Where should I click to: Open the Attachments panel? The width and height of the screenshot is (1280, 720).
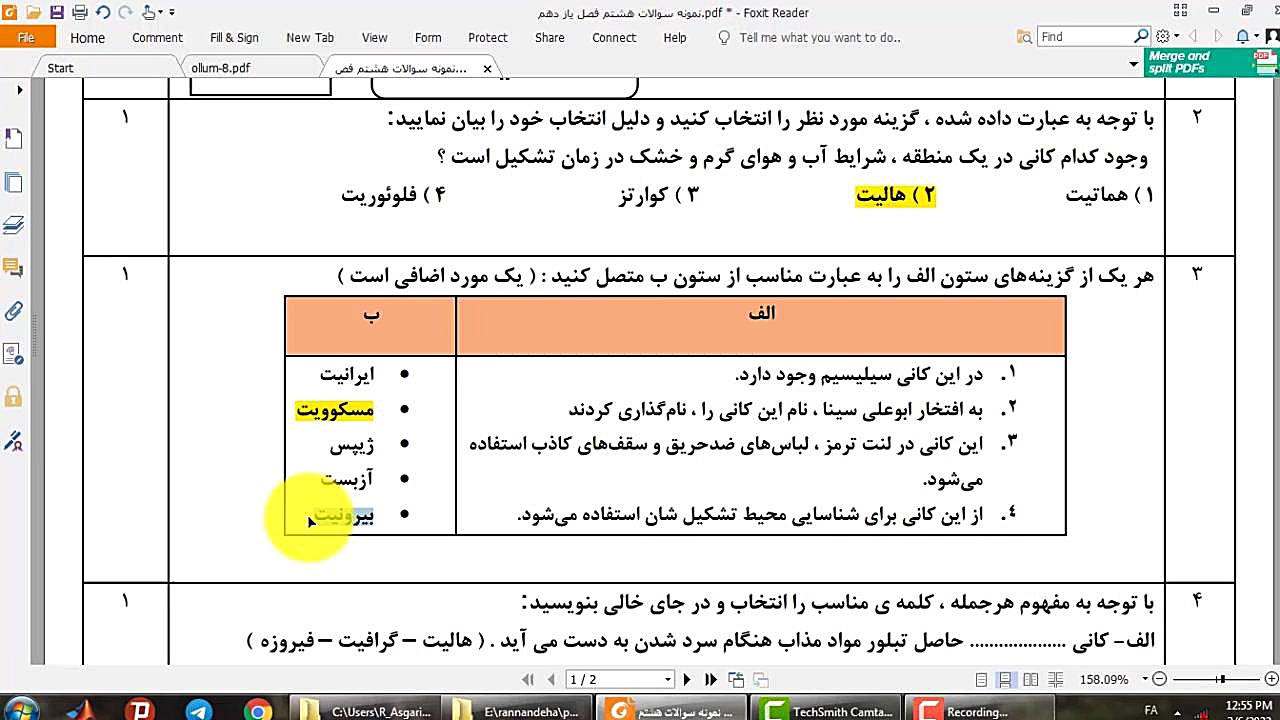(x=13, y=308)
